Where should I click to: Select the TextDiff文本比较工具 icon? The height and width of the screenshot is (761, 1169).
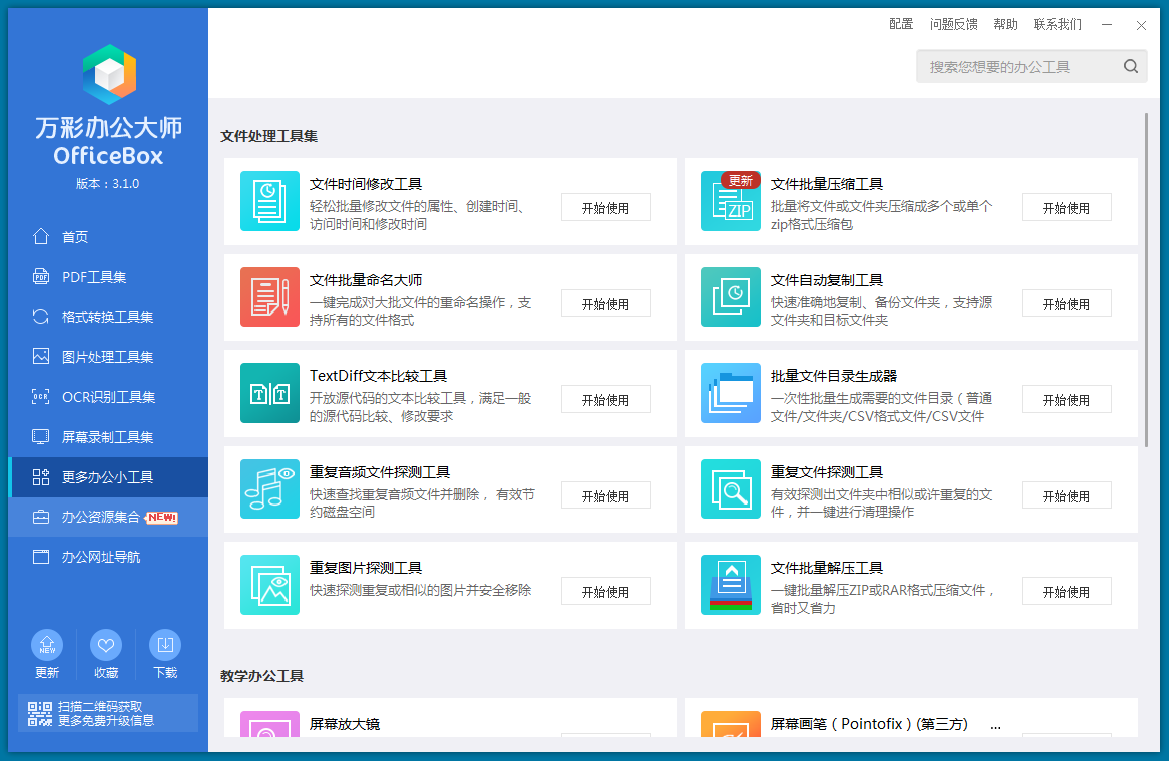coord(269,393)
